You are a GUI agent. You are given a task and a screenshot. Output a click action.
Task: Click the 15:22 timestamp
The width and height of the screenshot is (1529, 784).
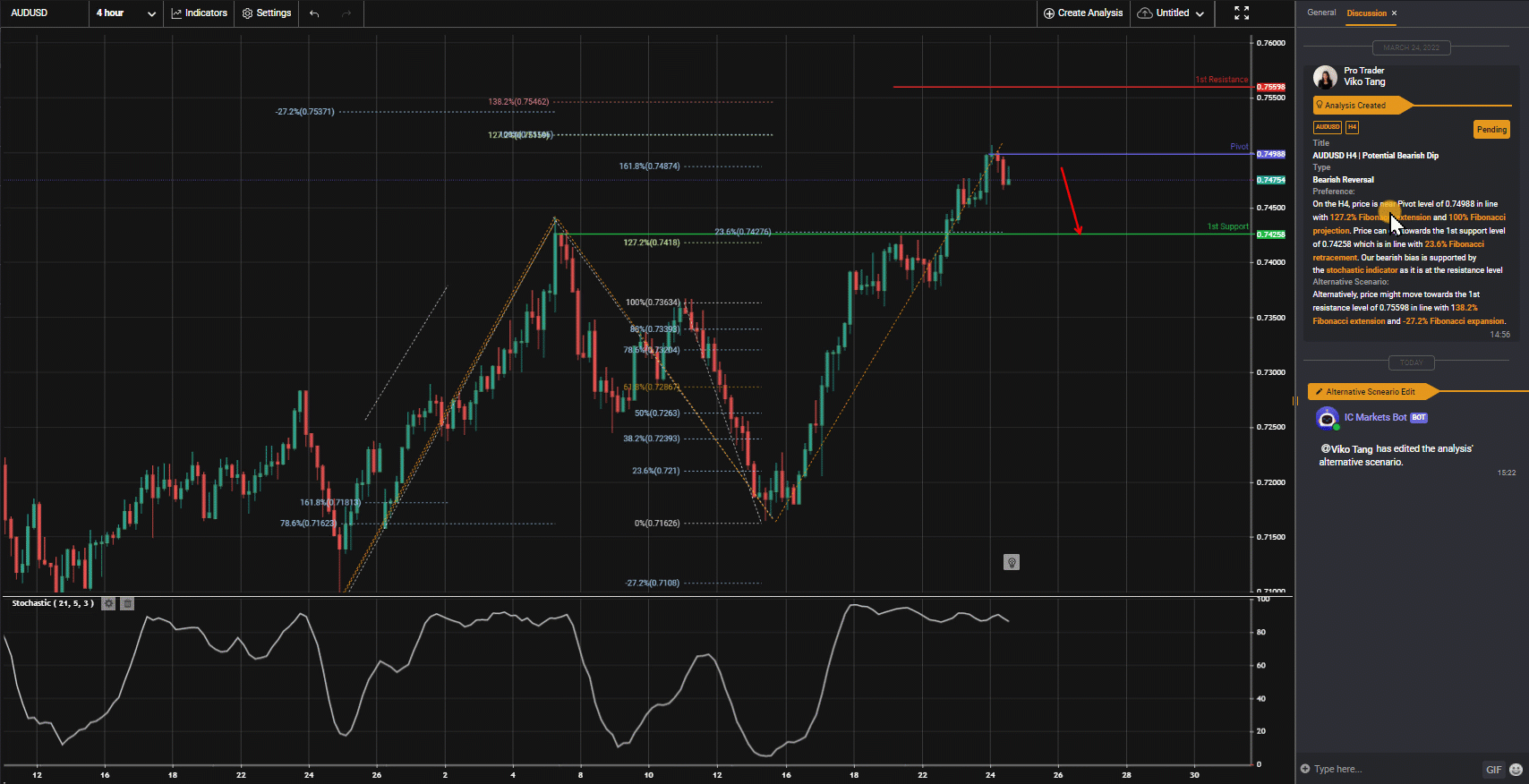click(1507, 473)
